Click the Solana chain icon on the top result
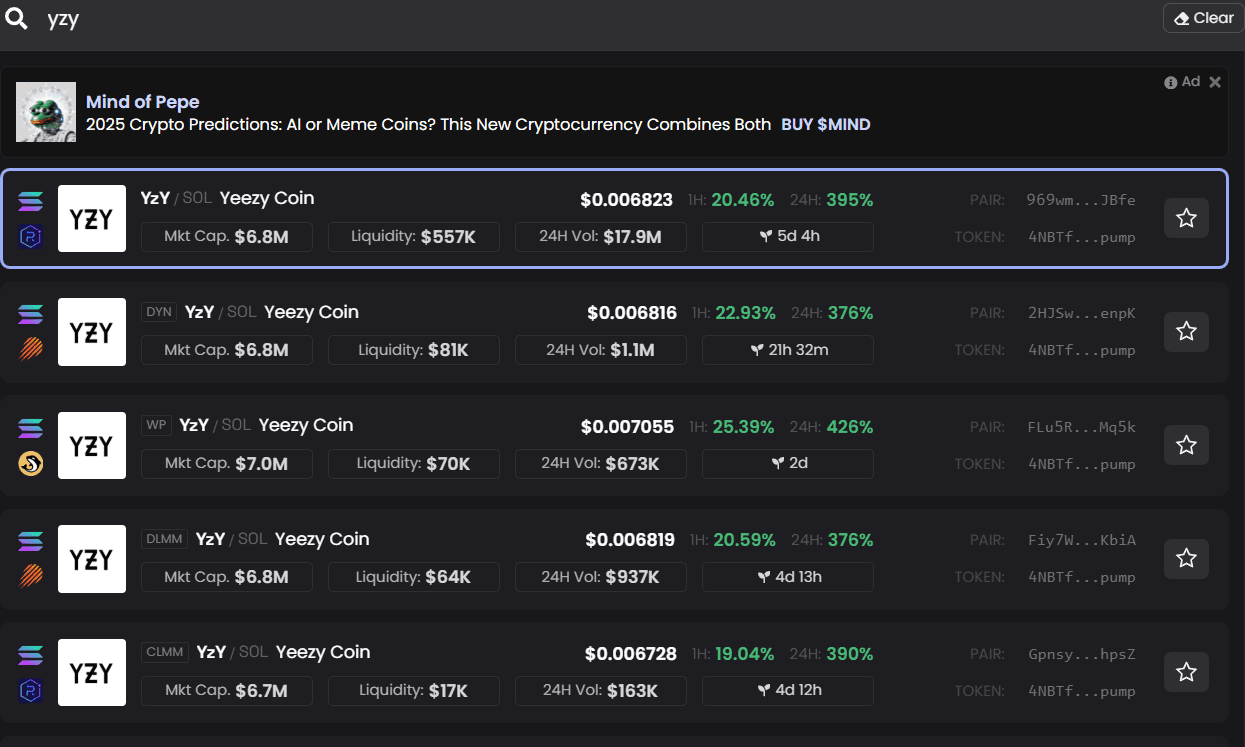This screenshot has height=747, width=1245. [30, 200]
